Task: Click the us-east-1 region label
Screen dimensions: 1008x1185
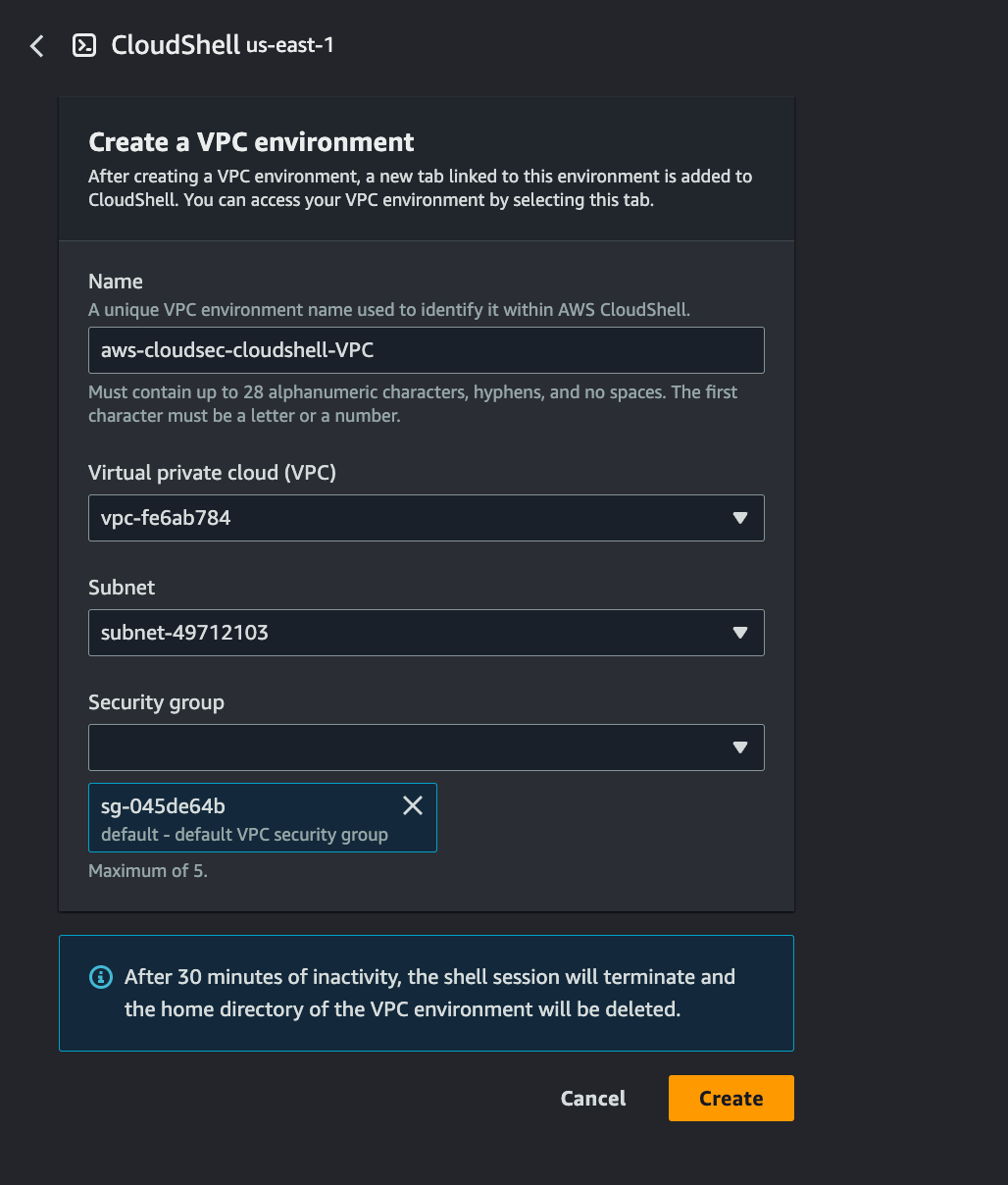Action: click(x=290, y=46)
